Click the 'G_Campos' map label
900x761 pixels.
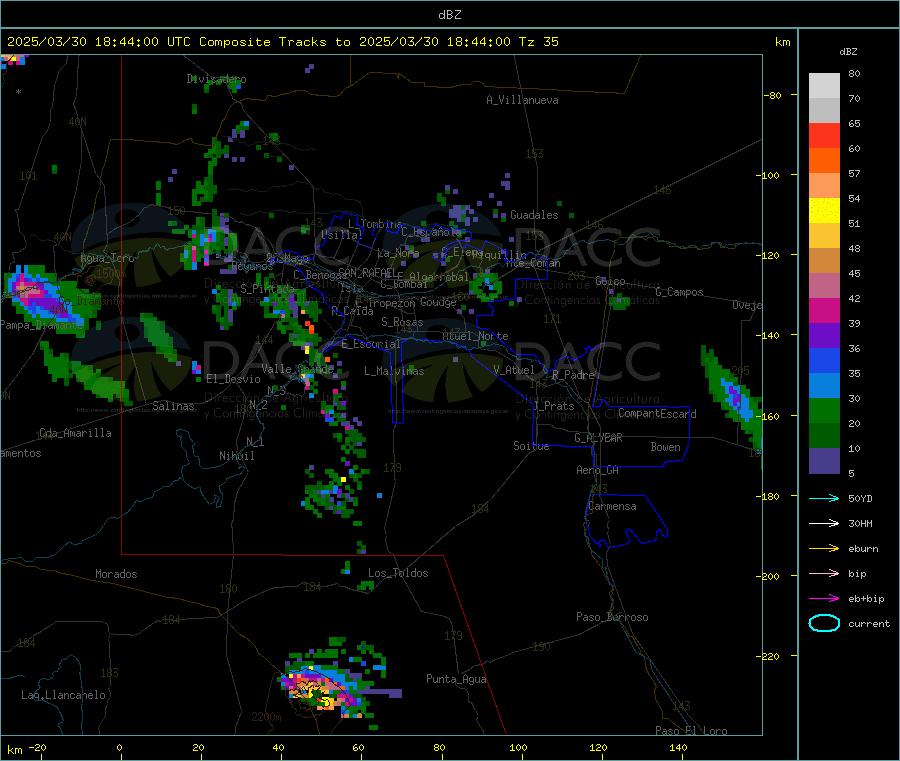[x=679, y=292]
